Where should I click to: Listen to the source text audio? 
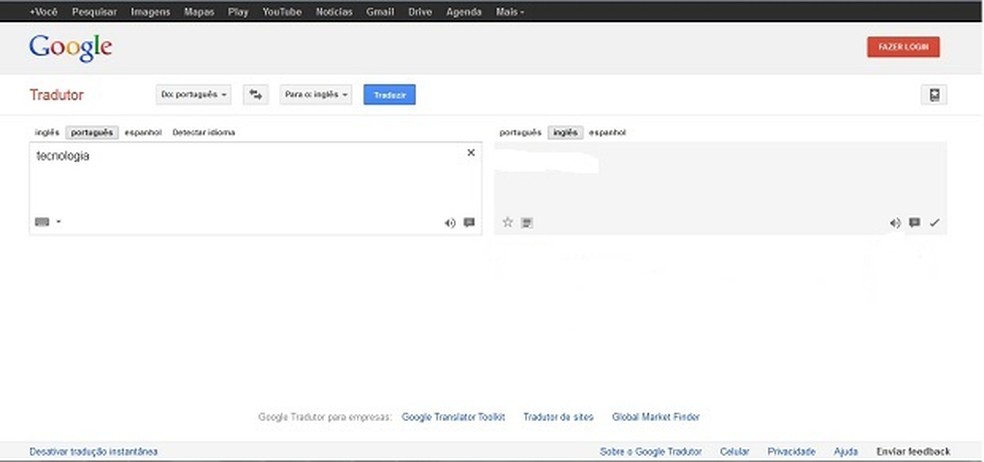[450, 223]
